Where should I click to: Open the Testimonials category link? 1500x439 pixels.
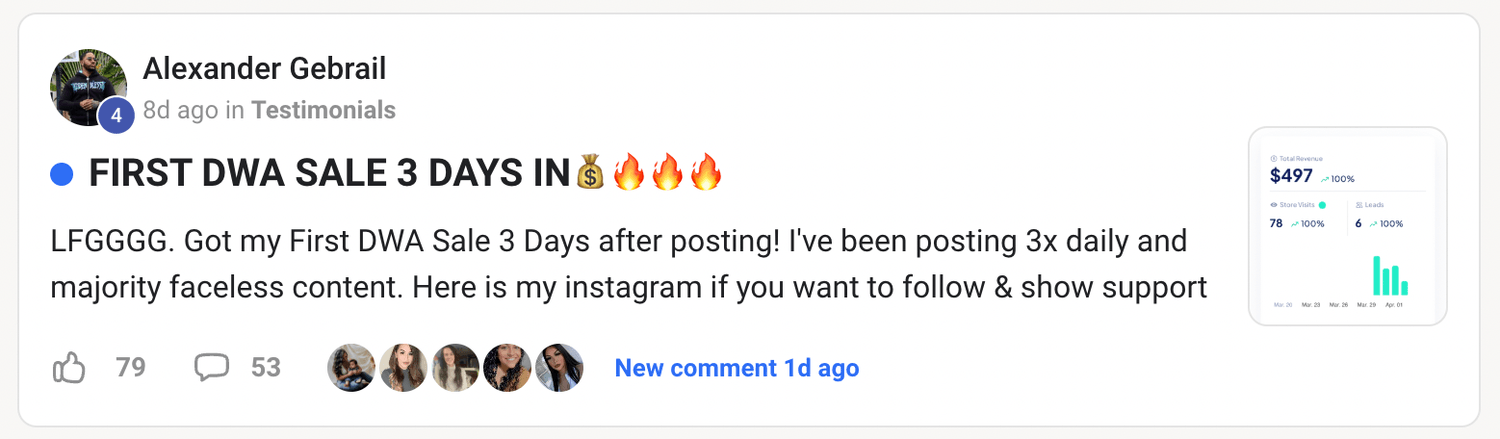point(323,110)
